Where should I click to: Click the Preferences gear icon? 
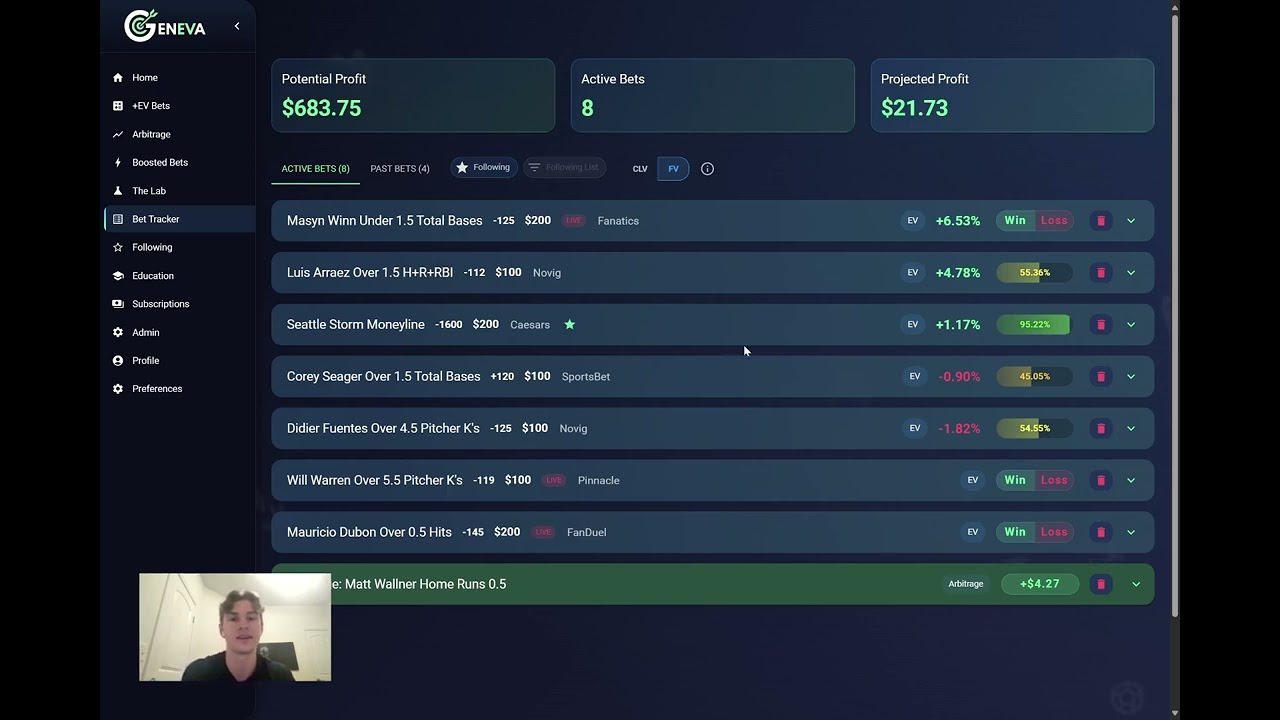pos(118,389)
